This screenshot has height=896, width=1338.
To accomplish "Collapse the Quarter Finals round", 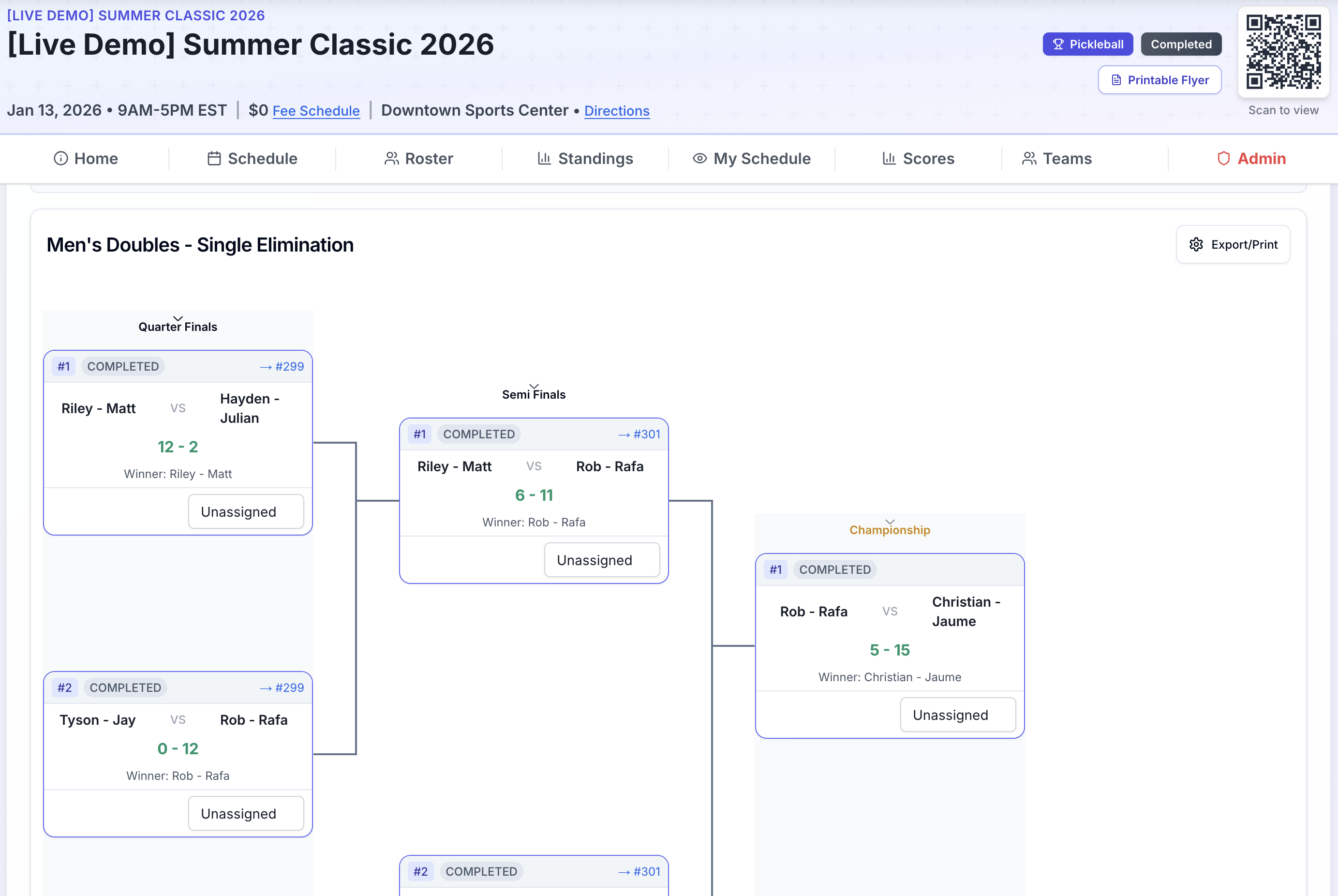I will (178, 318).
